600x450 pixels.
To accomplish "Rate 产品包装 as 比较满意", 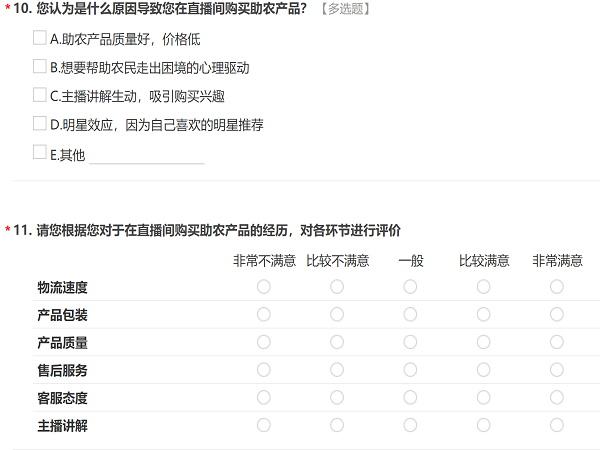I will click(x=484, y=314).
